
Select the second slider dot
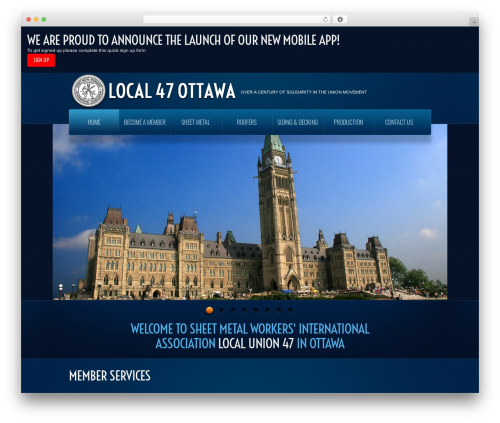pyautogui.click(x=221, y=310)
